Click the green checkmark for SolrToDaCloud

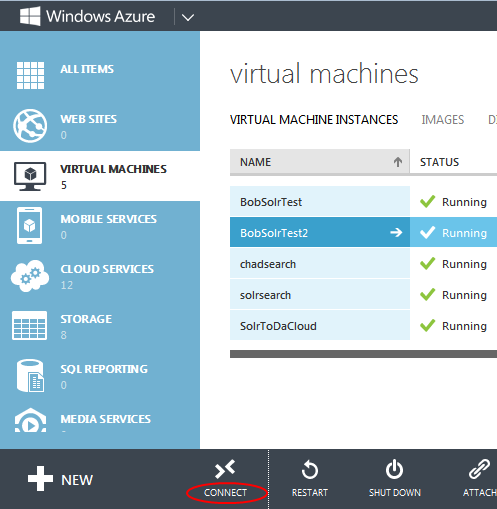(427, 325)
